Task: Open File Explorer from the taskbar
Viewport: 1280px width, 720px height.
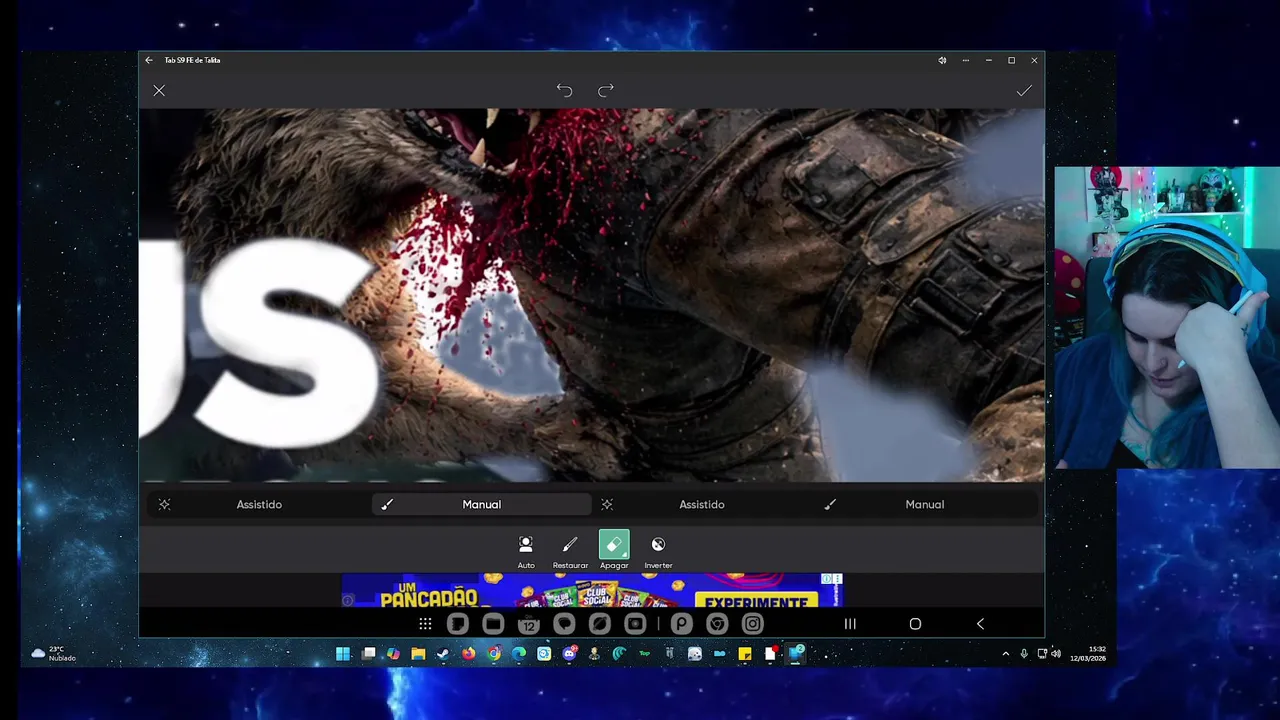Action: click(418, 654)
